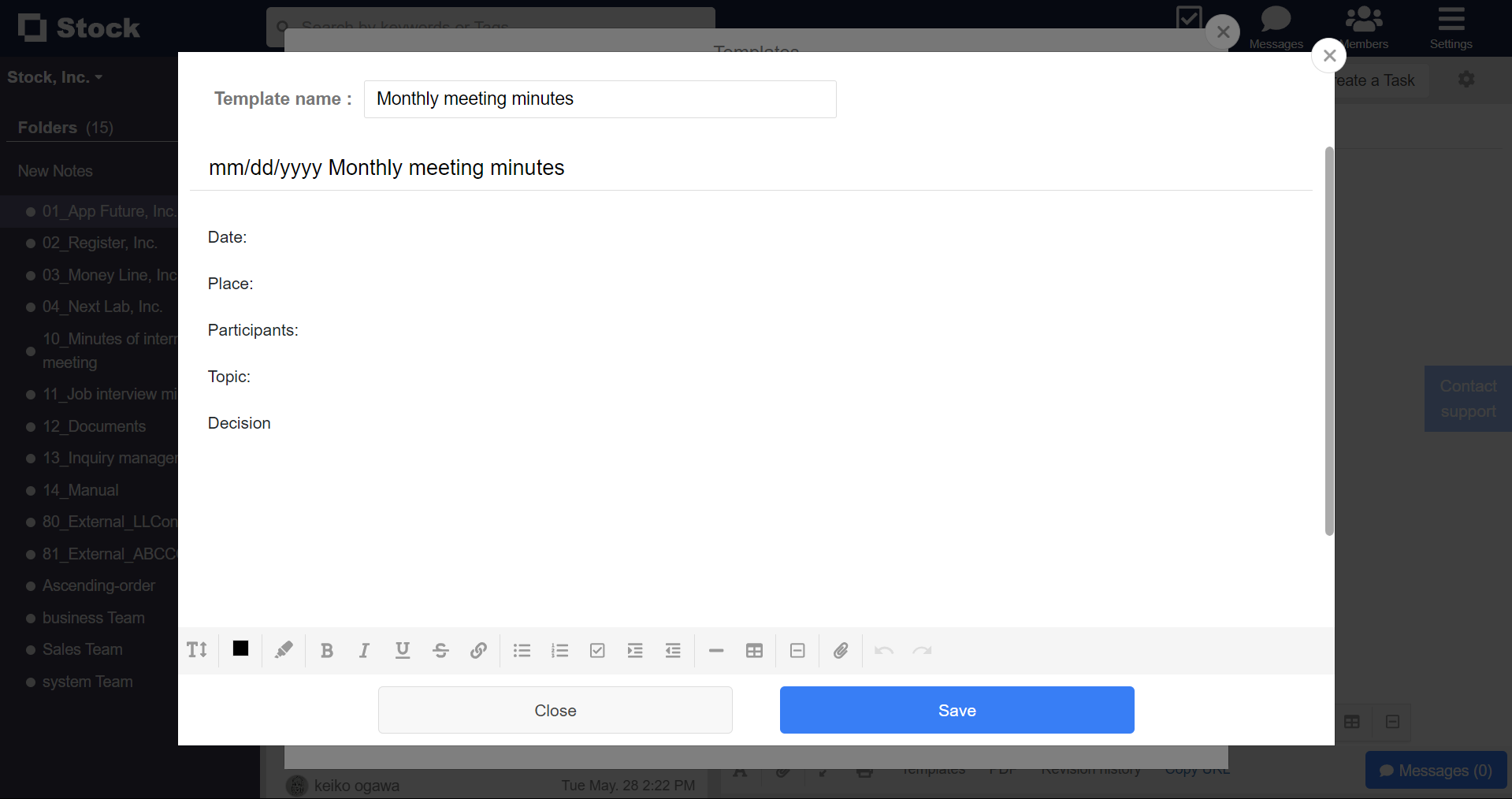The width and height of the screenshot is (1512, 799).
Task: Click the Template name input field
Action: click(600, 99)
